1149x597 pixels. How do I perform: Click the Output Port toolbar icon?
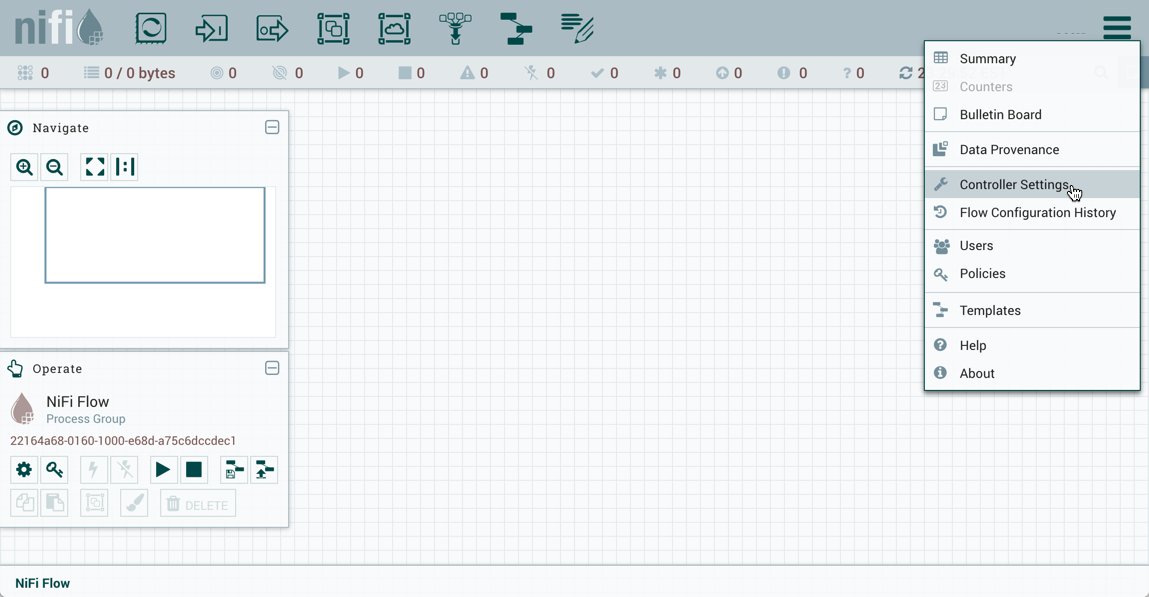tap(272, 28)
